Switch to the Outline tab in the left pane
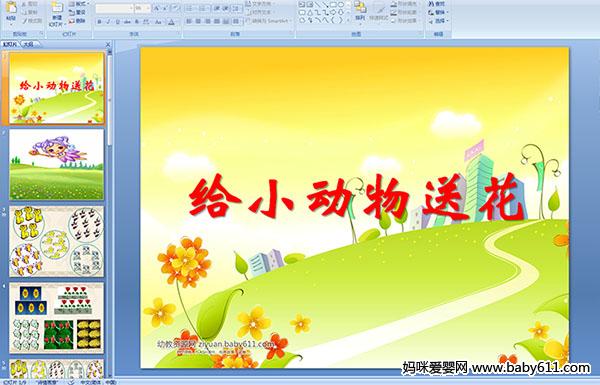This screenshot has height=385, width=600. [29, 44]
